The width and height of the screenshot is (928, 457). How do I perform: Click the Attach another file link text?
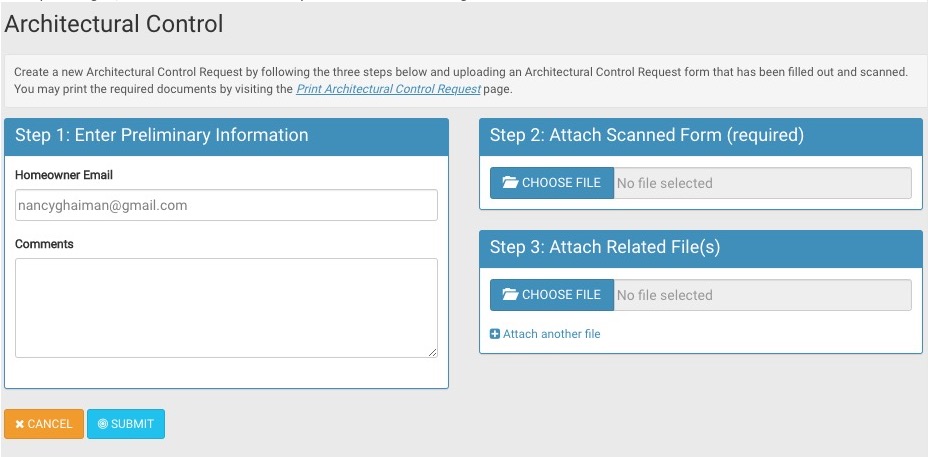[551, 334]
